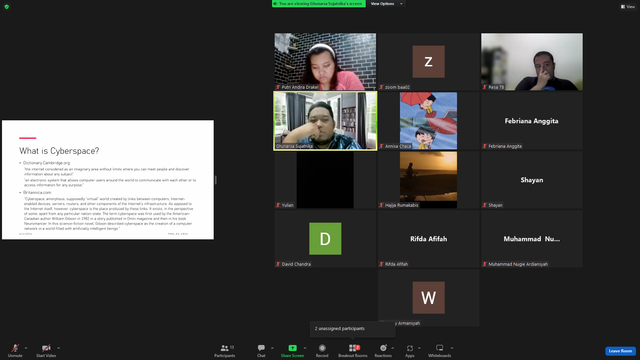Select the W avatar participant tile

point(429,298)
